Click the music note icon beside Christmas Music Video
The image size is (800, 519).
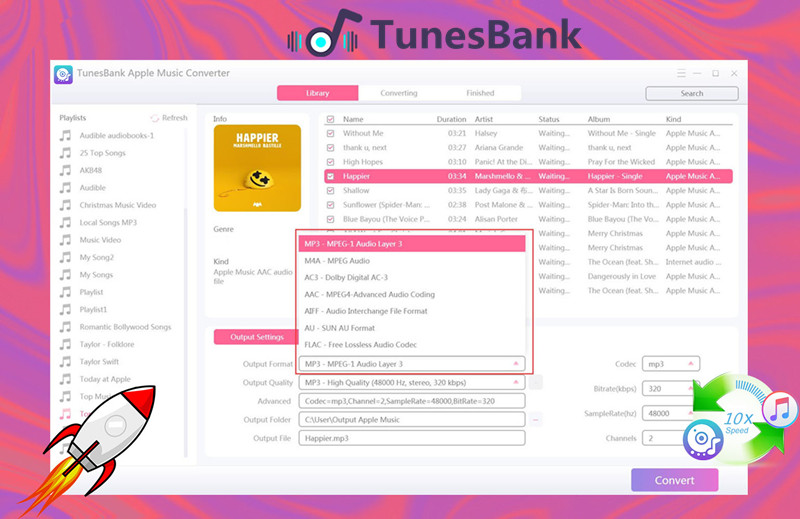pyautogui.click(x=65, y=205)
